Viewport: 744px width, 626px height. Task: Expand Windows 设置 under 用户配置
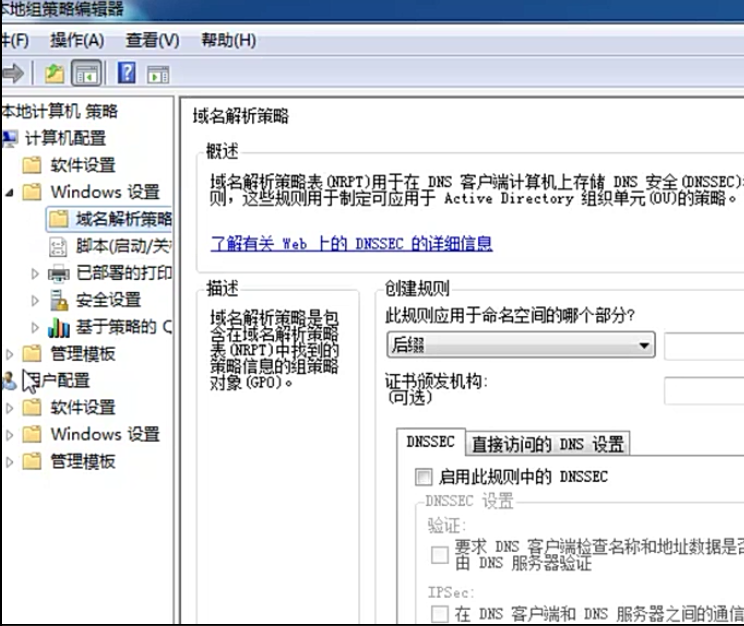tap(9, 435)
